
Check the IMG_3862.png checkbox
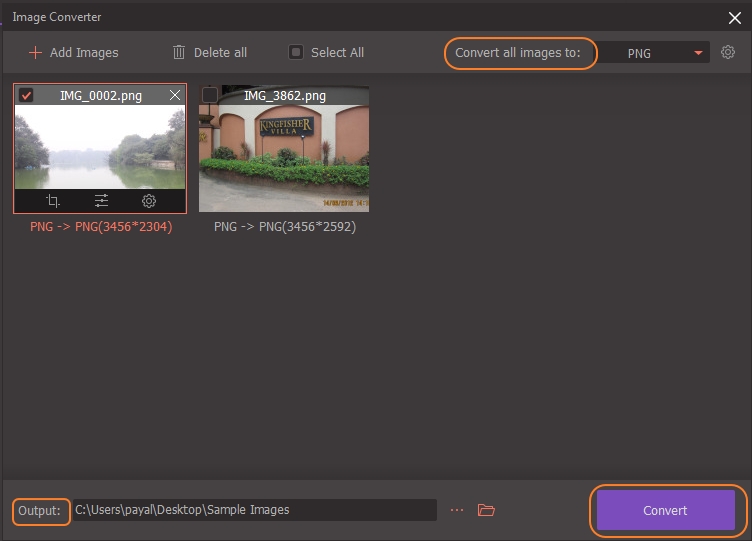[x=210, y=96]
